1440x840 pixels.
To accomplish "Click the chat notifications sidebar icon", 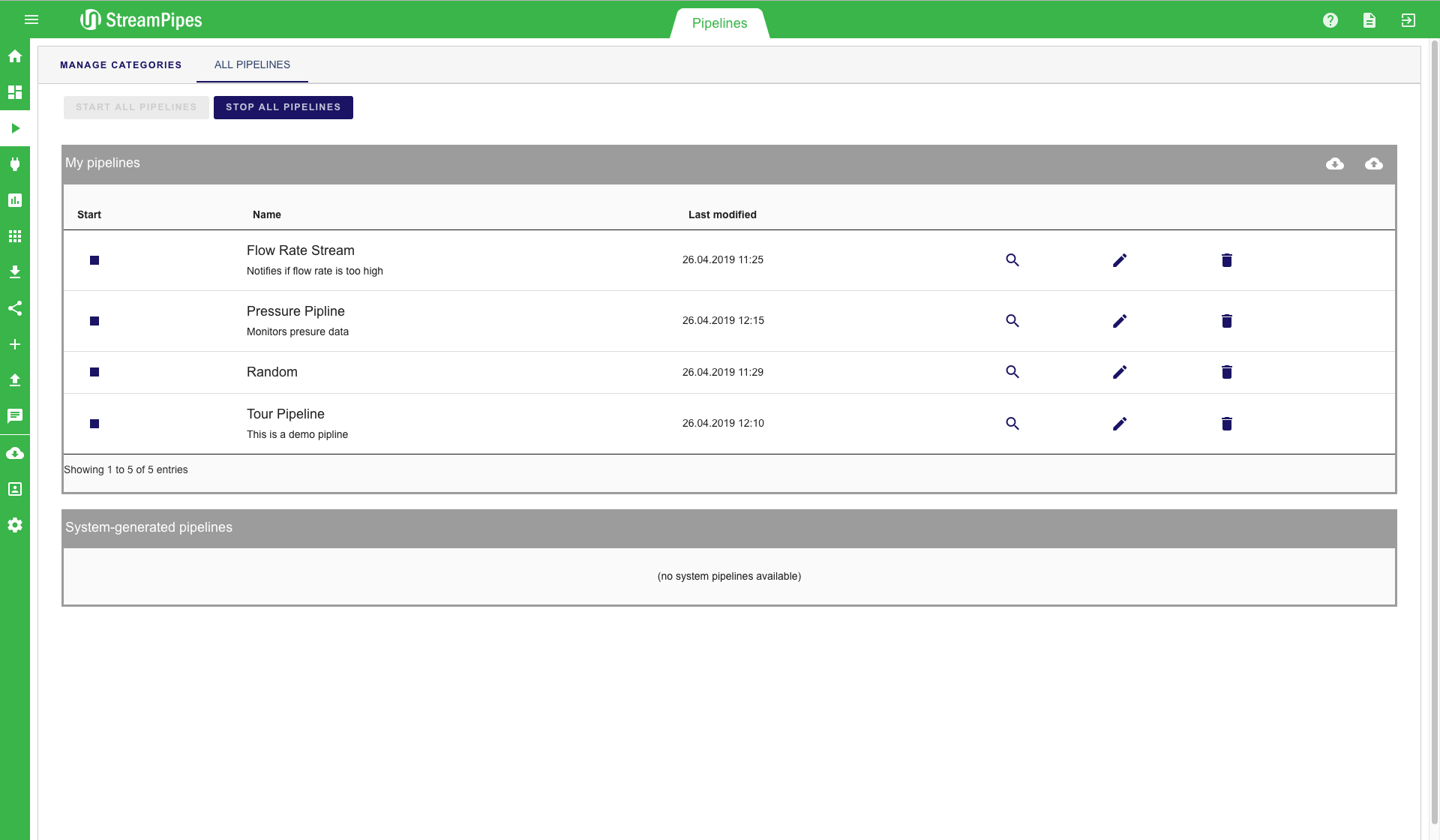I will click(15, 415).
